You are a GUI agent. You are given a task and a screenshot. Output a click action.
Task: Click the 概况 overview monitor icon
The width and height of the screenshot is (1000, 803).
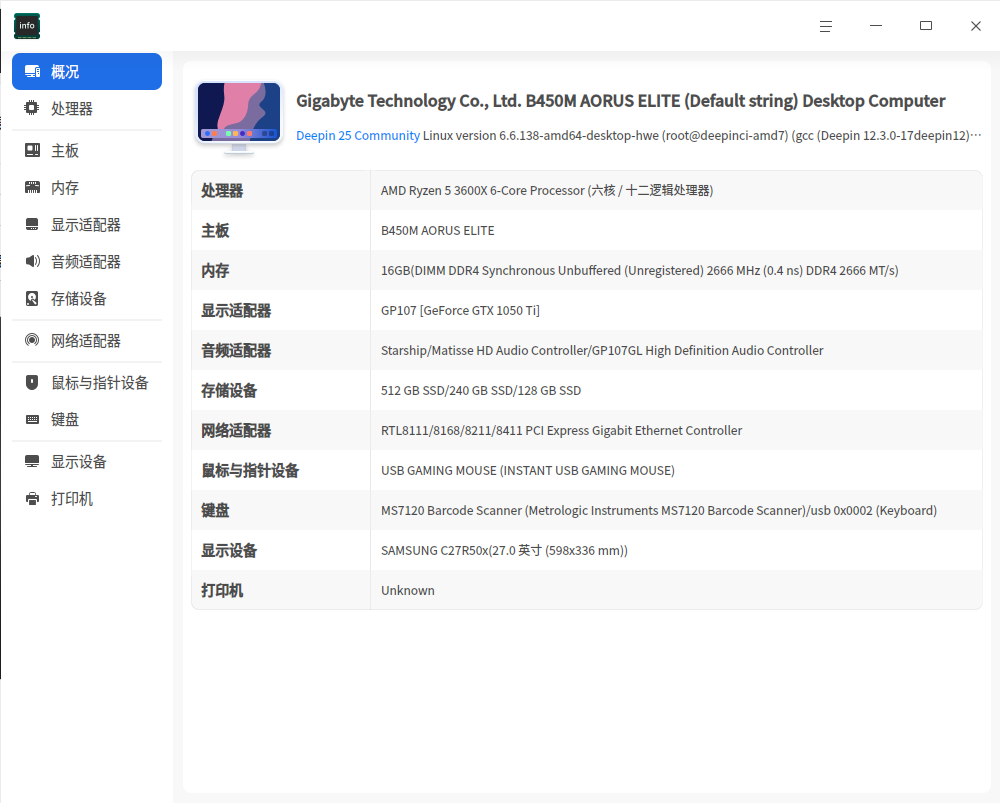point(32,71)
